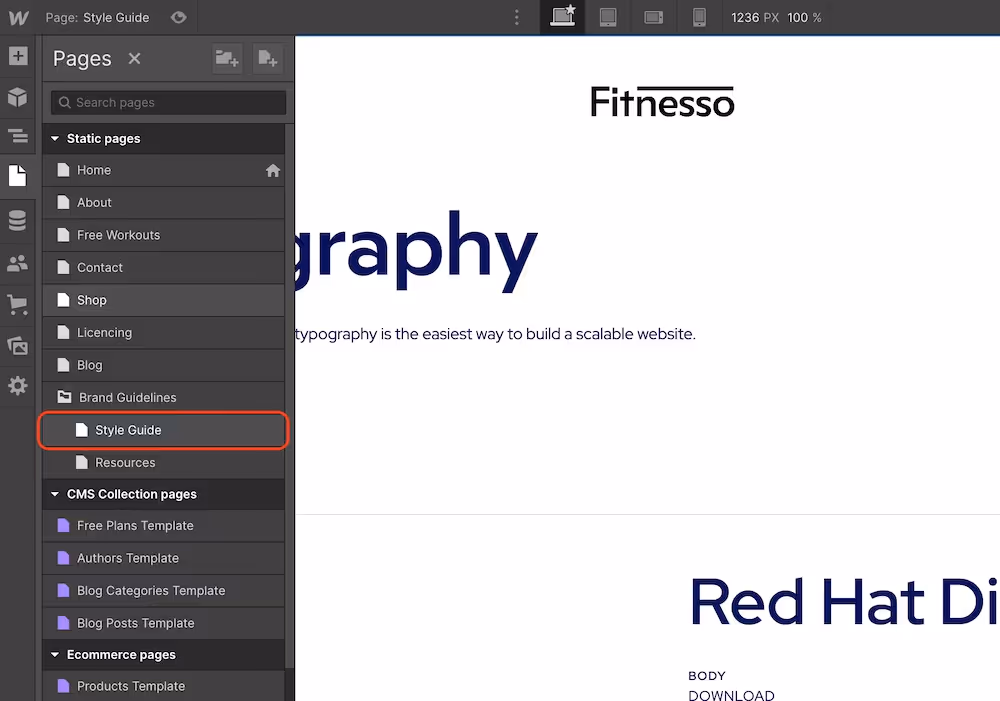Collapse the Ecommerce pages section
1000x701 pixels.
click(55, 655)
